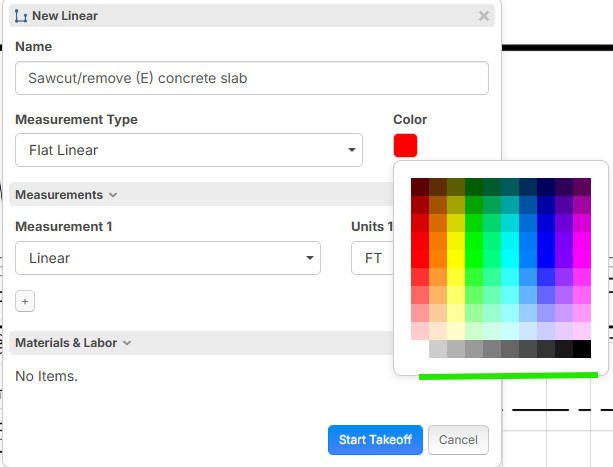Pick bright green in the palette

(474, 259)
